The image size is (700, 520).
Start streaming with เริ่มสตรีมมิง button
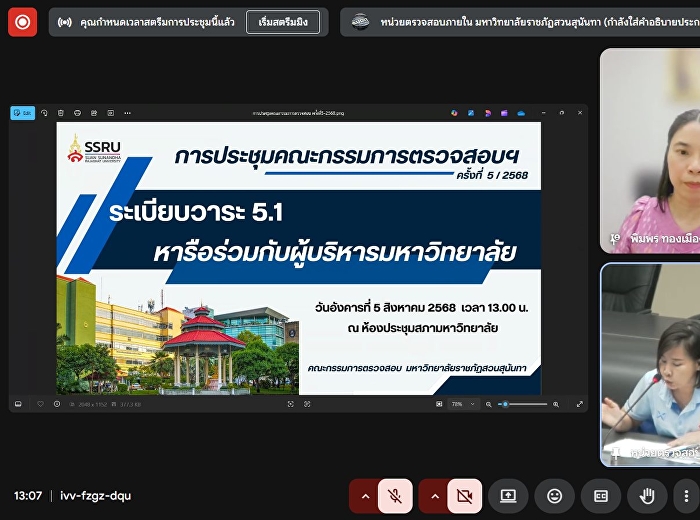[x=283, y=22]
